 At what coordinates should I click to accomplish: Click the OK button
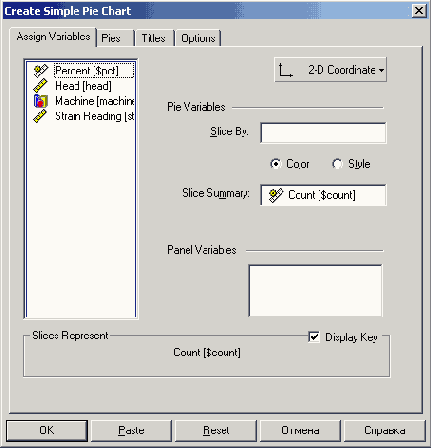pos(47,430)
